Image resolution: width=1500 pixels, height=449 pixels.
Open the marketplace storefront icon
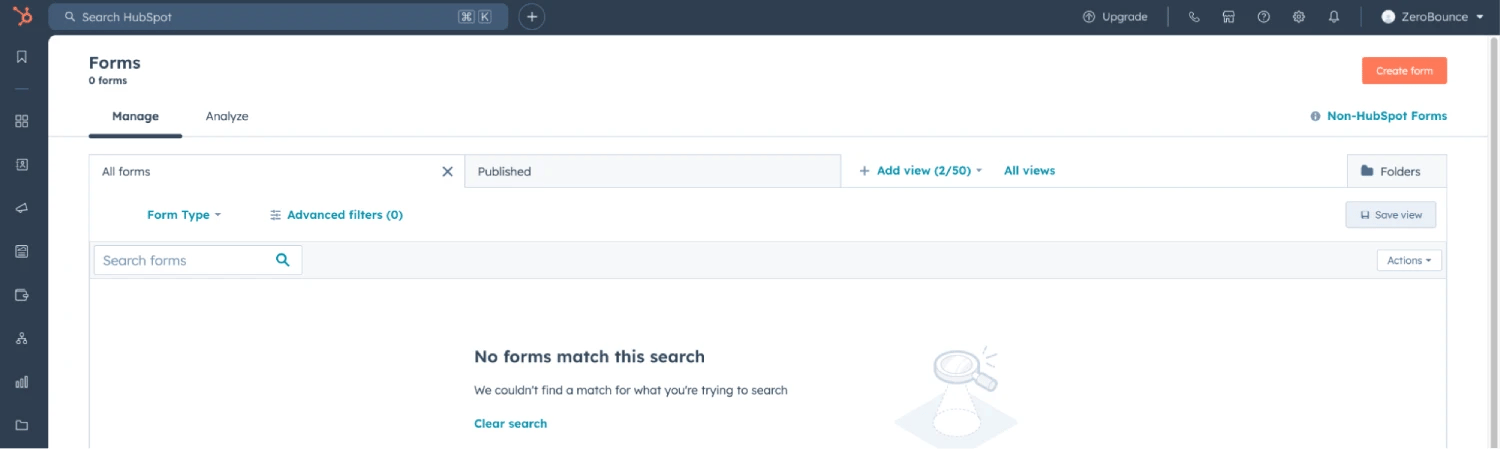(1229, 17)
